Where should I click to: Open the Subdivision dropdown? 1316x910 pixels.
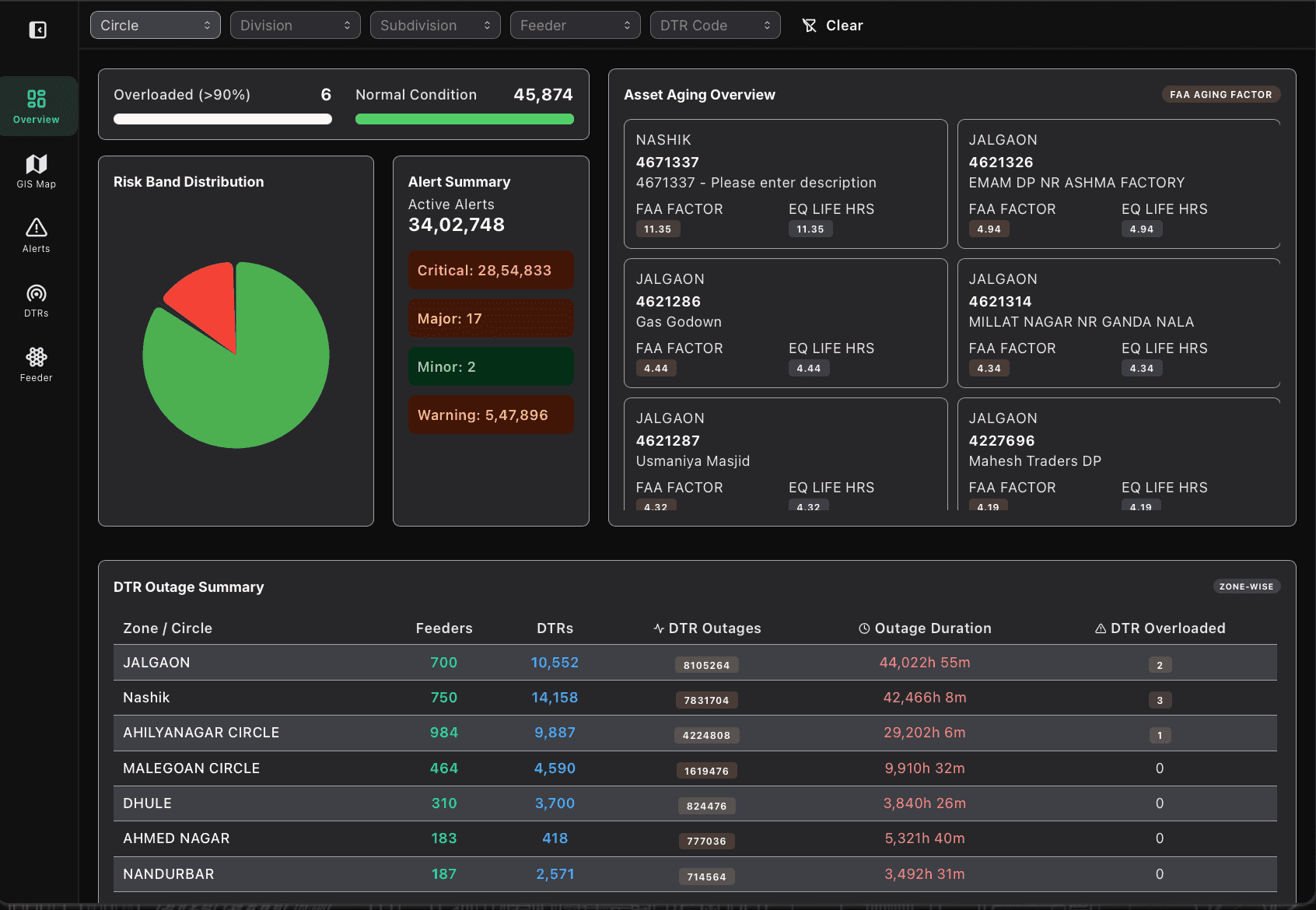click(x=436, y=25)
